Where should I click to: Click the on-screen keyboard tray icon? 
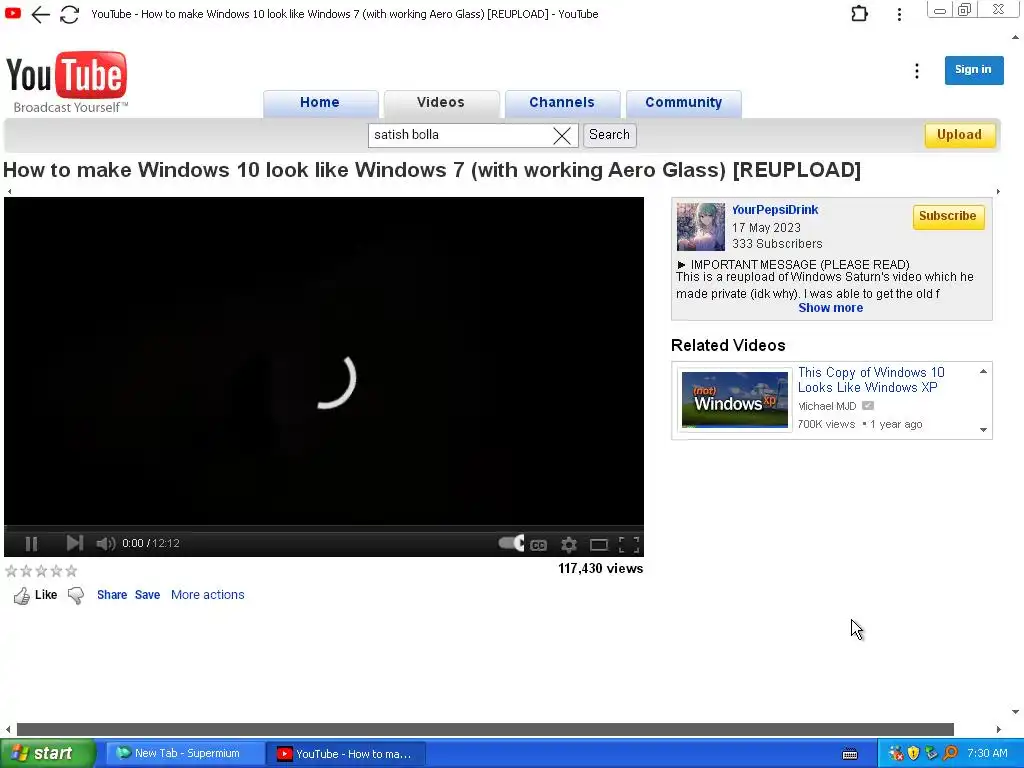click(850, 754)
